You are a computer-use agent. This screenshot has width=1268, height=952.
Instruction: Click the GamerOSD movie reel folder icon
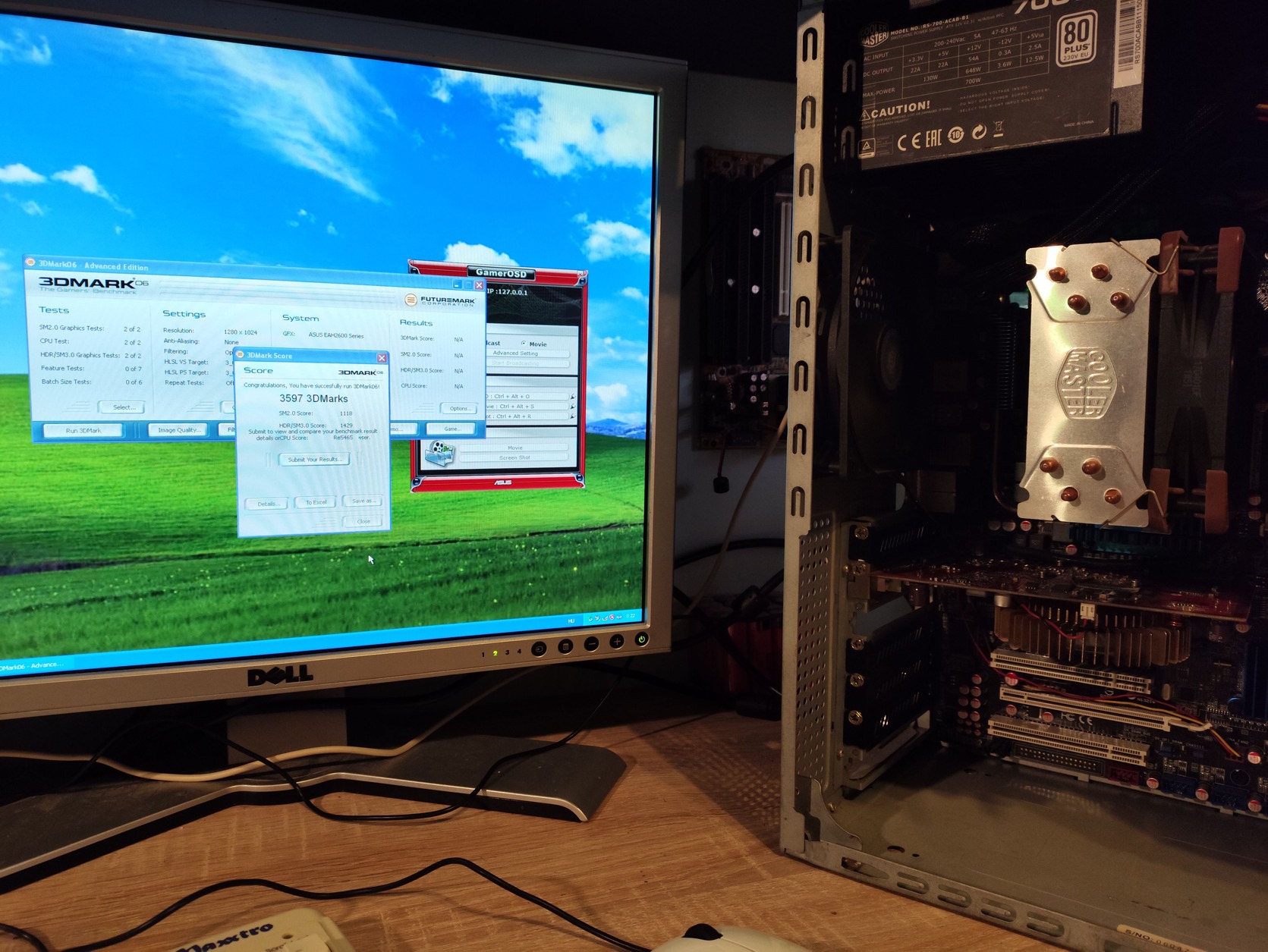439,452
